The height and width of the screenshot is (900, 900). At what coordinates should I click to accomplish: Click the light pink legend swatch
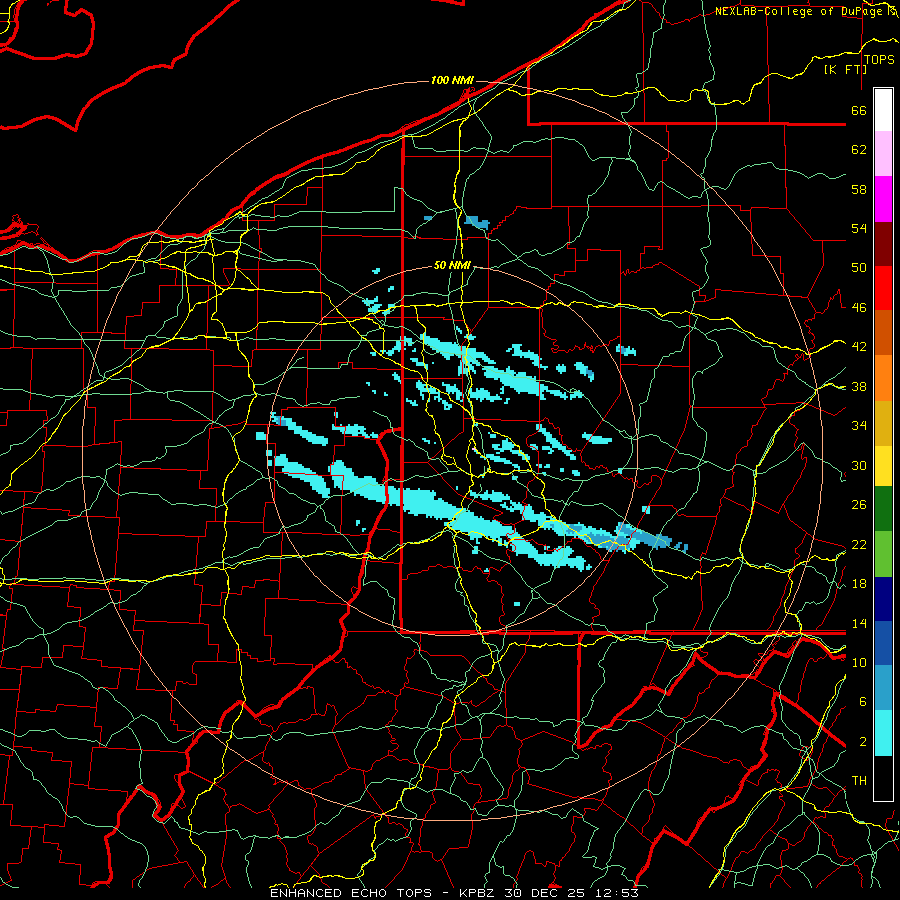tap(883, 154)
